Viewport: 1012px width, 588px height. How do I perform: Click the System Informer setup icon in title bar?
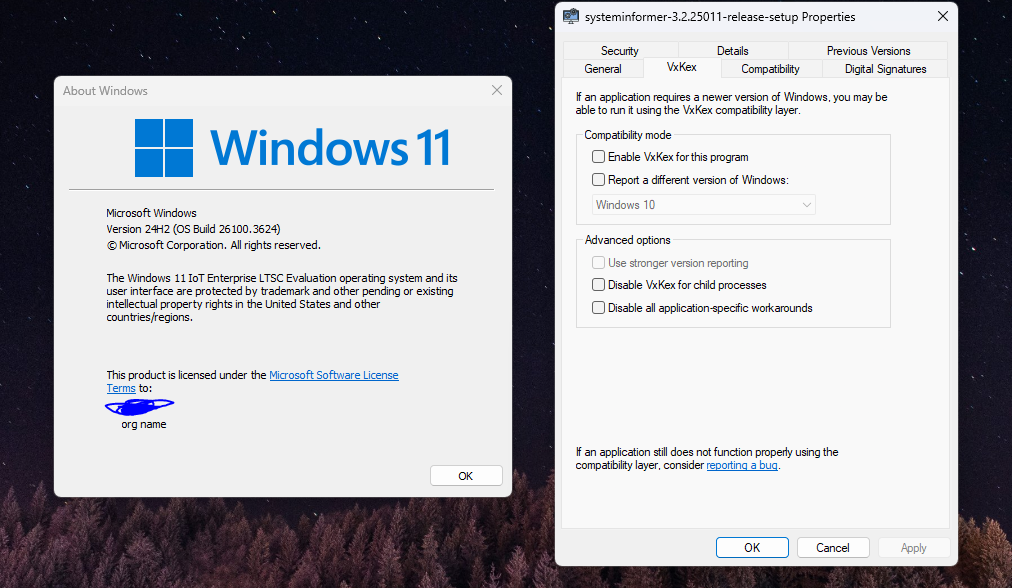571,17
